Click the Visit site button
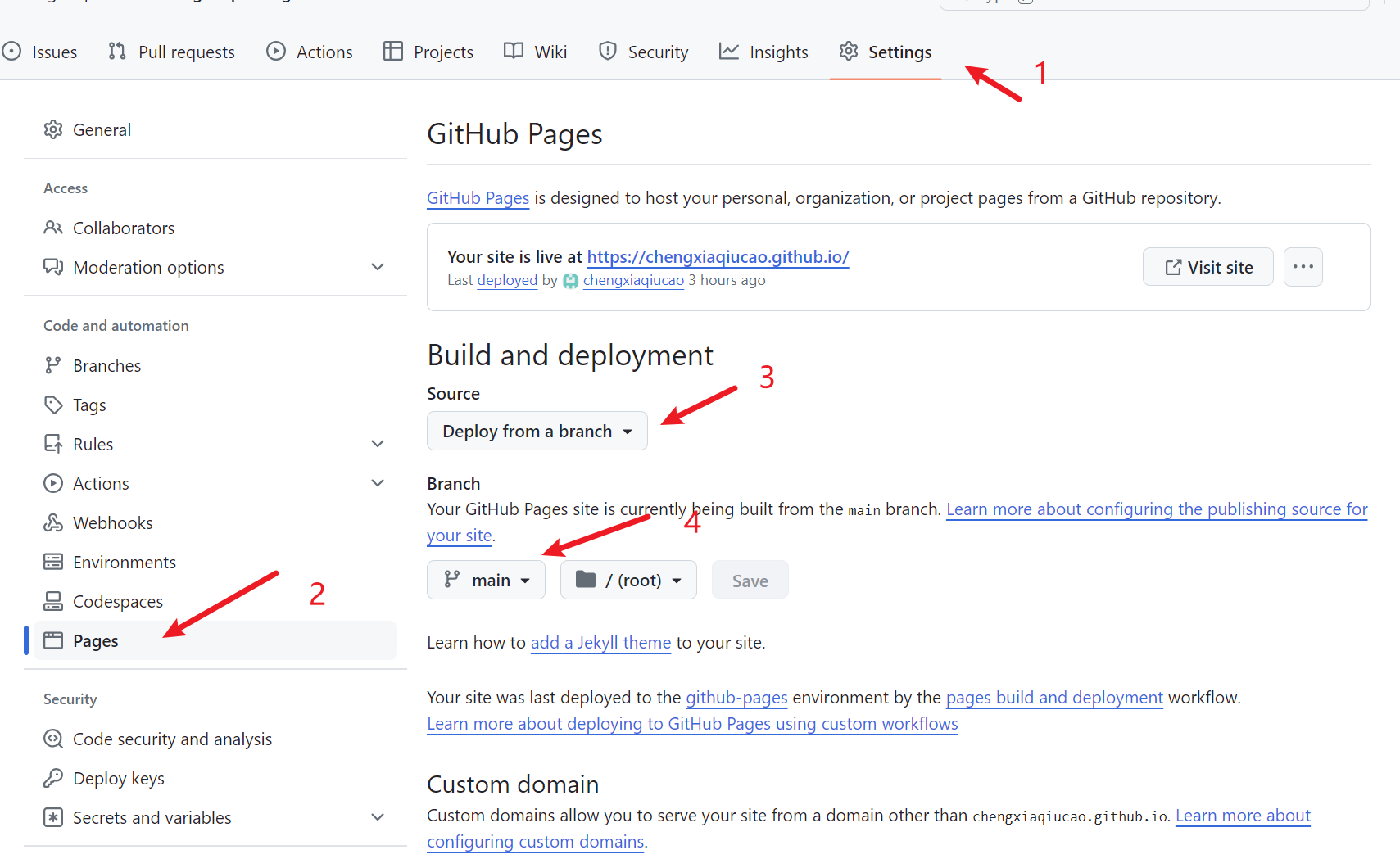The height and width of the screenshot is (859, 1400). (1208, 267)
